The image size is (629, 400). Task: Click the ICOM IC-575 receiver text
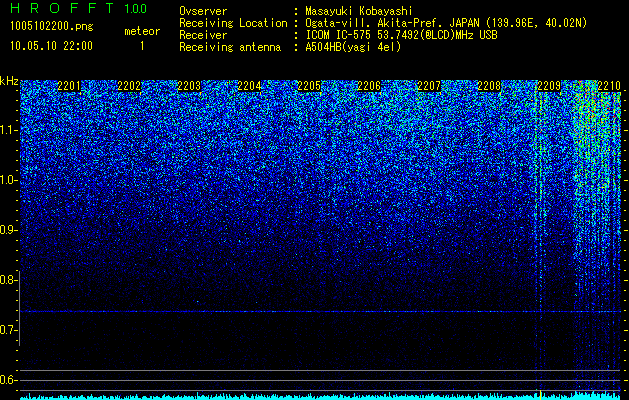coord(401,35)
